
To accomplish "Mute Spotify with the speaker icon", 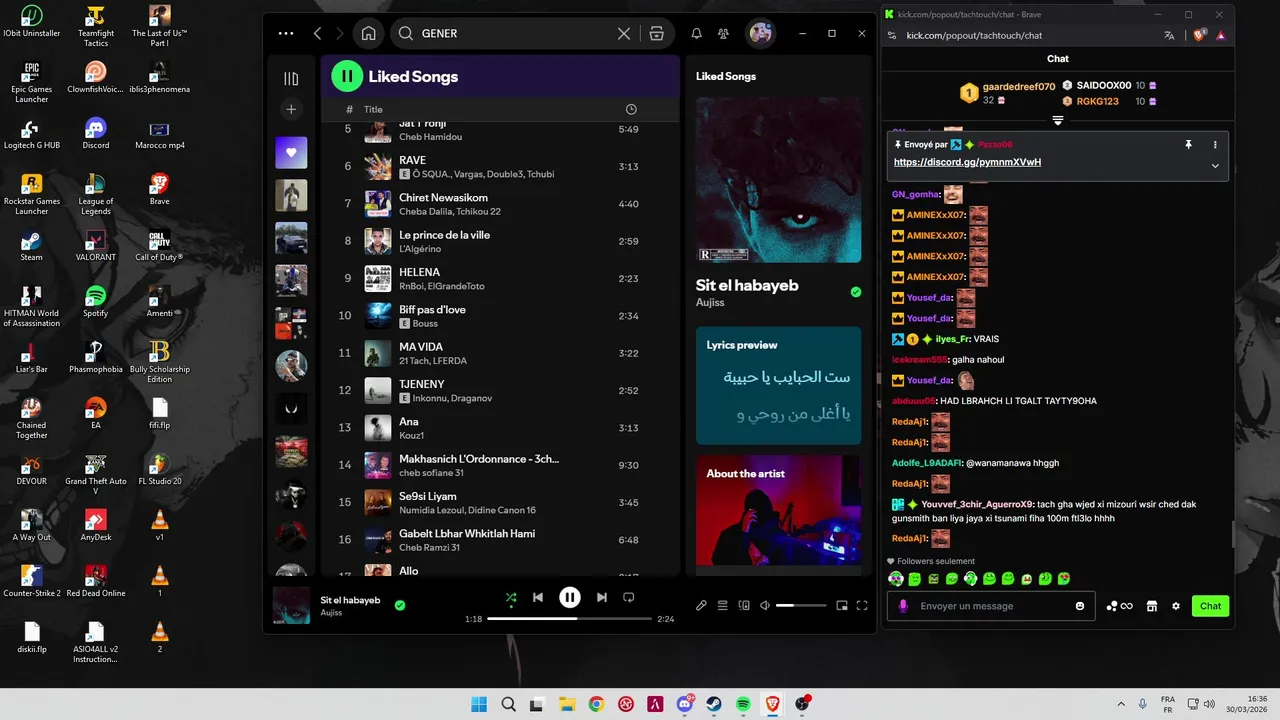I will (765, 605).
